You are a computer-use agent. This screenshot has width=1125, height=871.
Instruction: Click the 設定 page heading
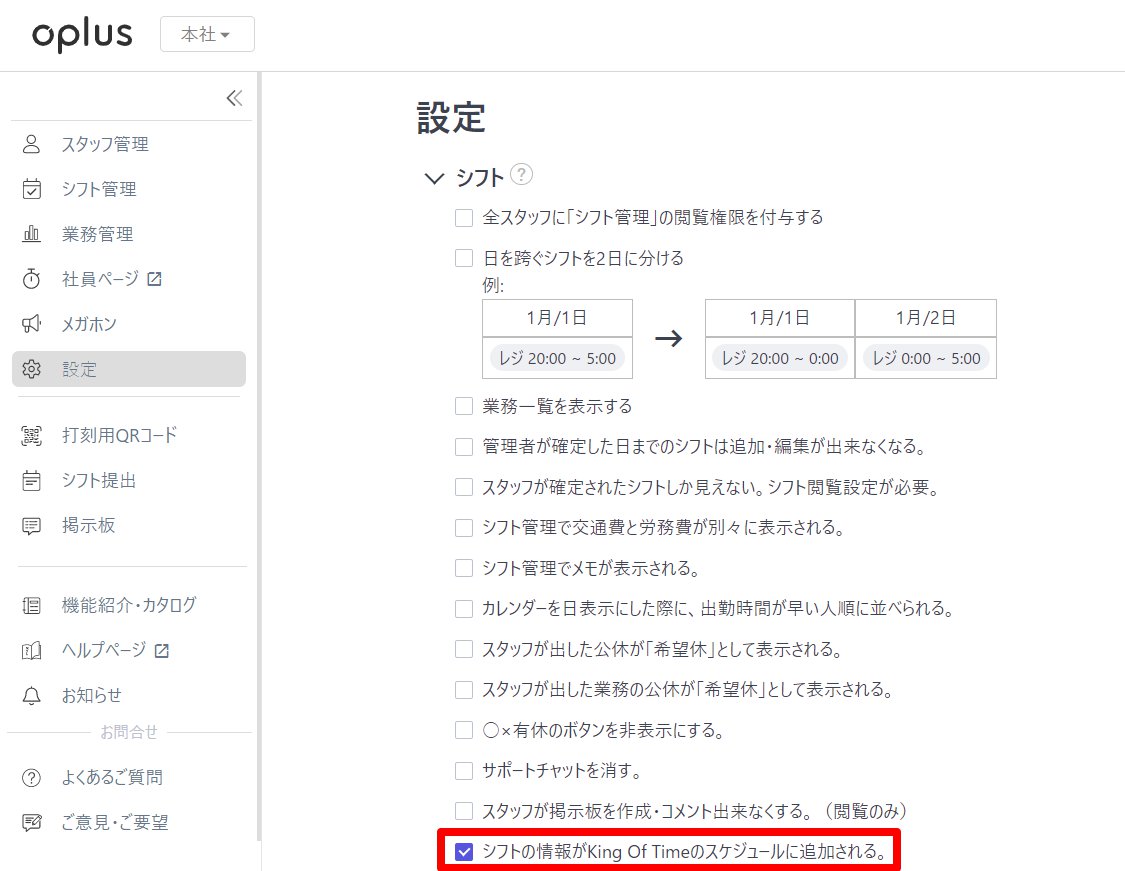coord(451,118)
